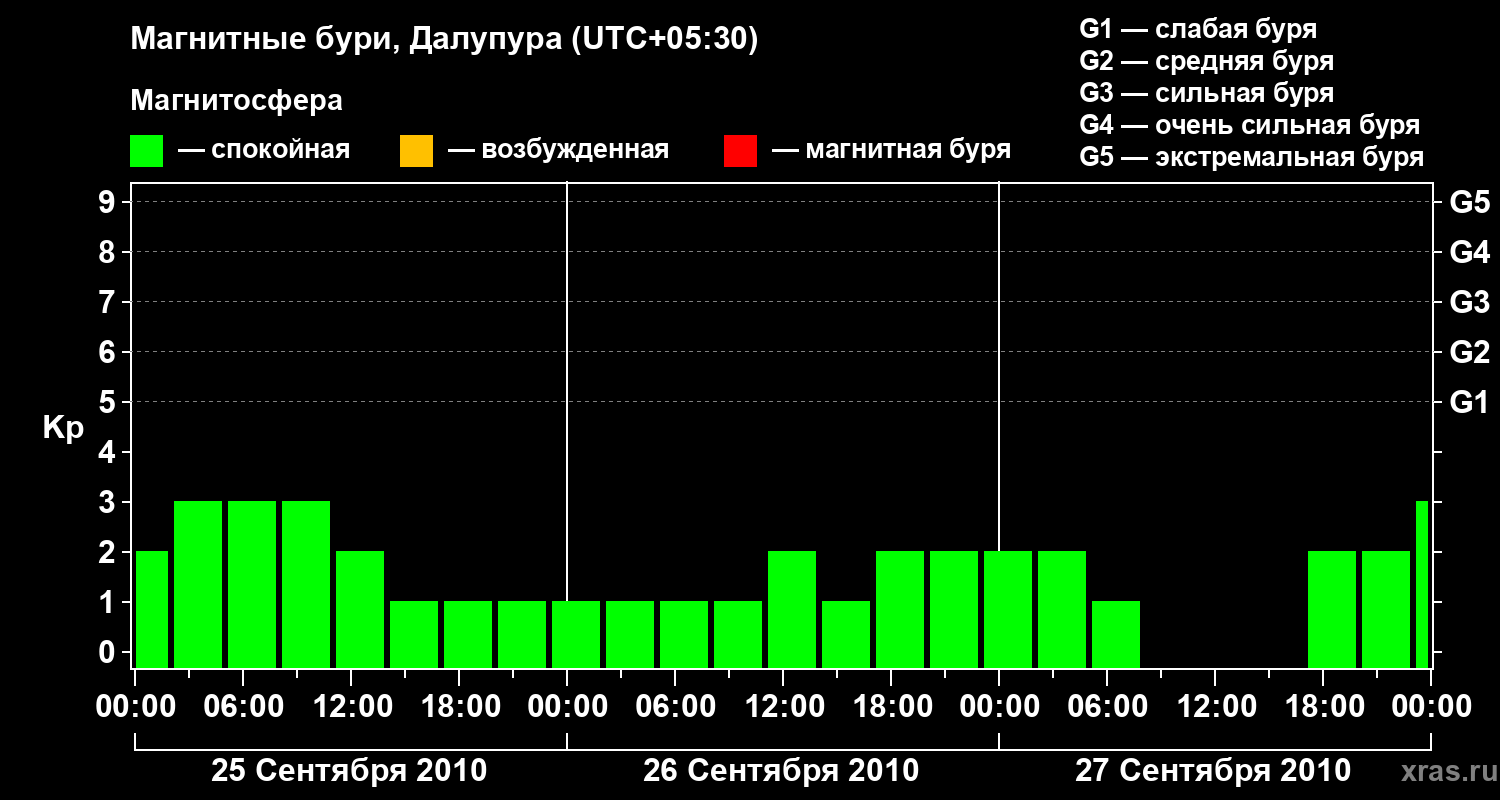Click the red 'магнитная буря' legend swatch
The width and height of the screenshot is (1500, 800).
pos(740,151)
